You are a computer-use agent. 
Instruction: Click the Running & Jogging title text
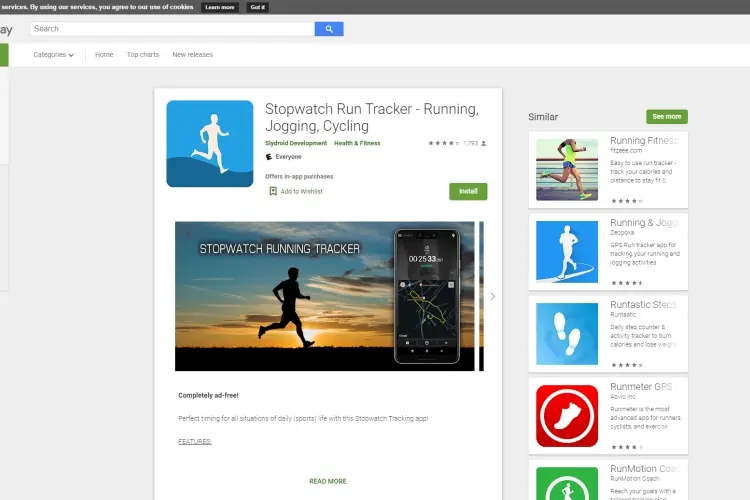coord(645,222)
